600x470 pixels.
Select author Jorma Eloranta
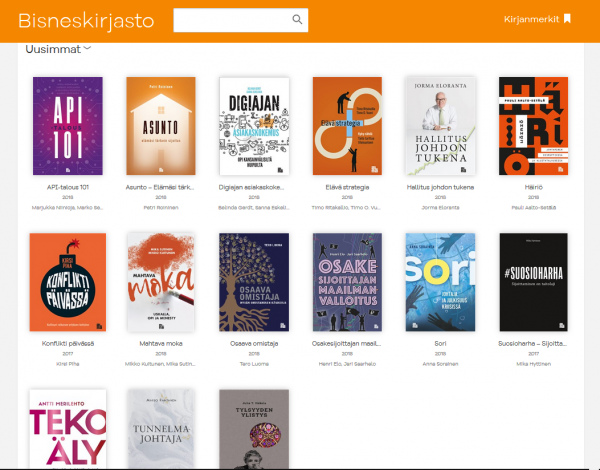click(x=440, y=207)
